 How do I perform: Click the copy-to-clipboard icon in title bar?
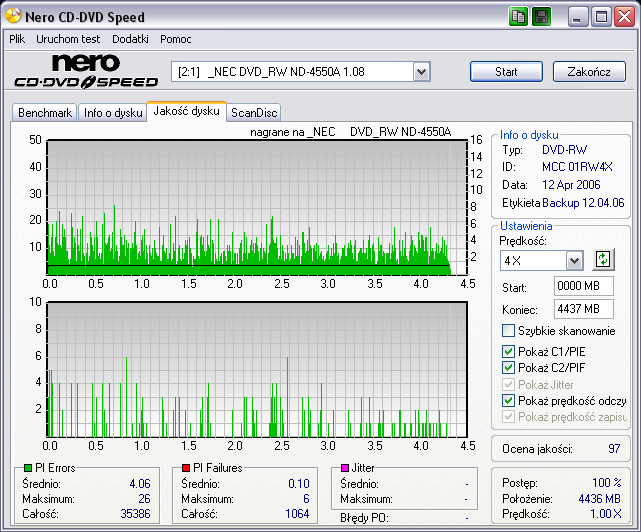(x=518, y=17)
